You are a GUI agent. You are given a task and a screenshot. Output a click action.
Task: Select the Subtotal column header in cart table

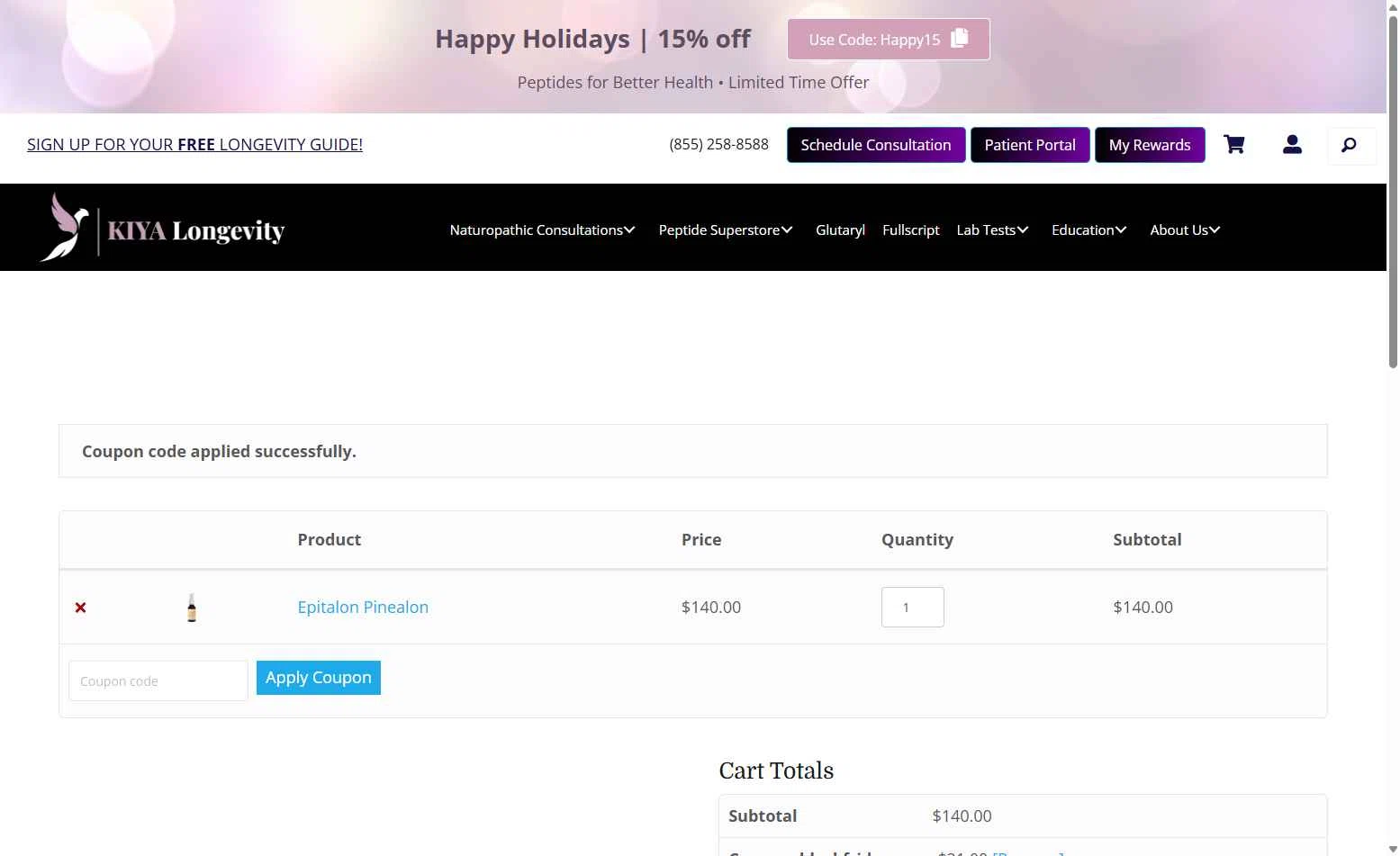click(x=1147, y=539)
